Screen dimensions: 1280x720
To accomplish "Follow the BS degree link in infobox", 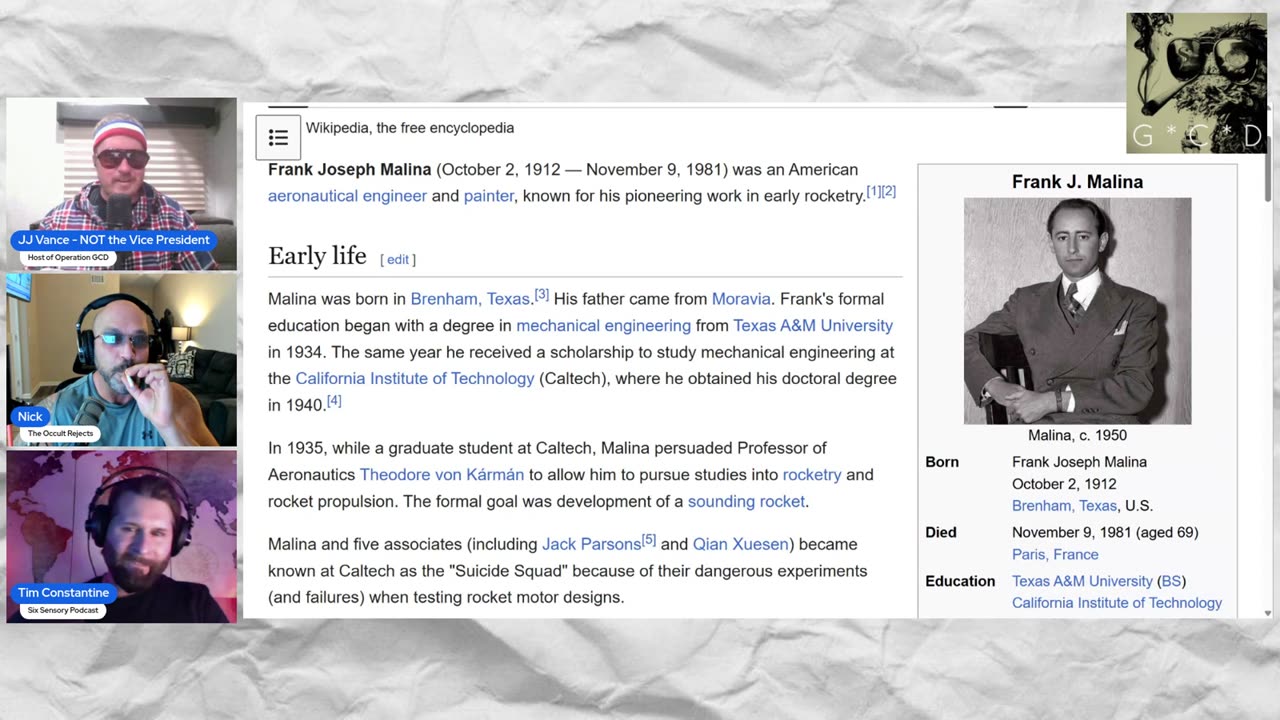I will [x=1171, y=581].
